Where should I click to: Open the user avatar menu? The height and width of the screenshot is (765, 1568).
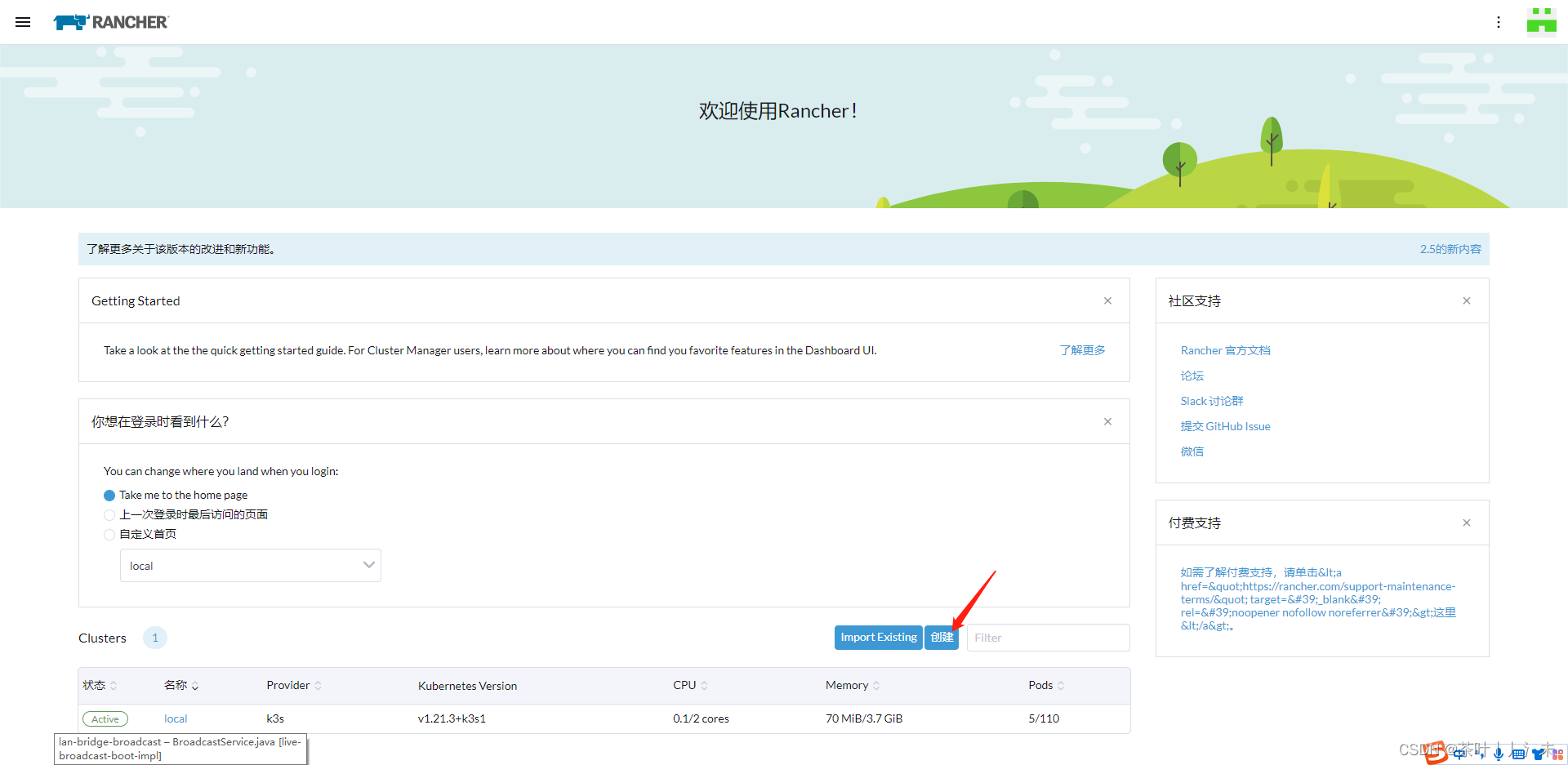click(x=1542, y=22)
